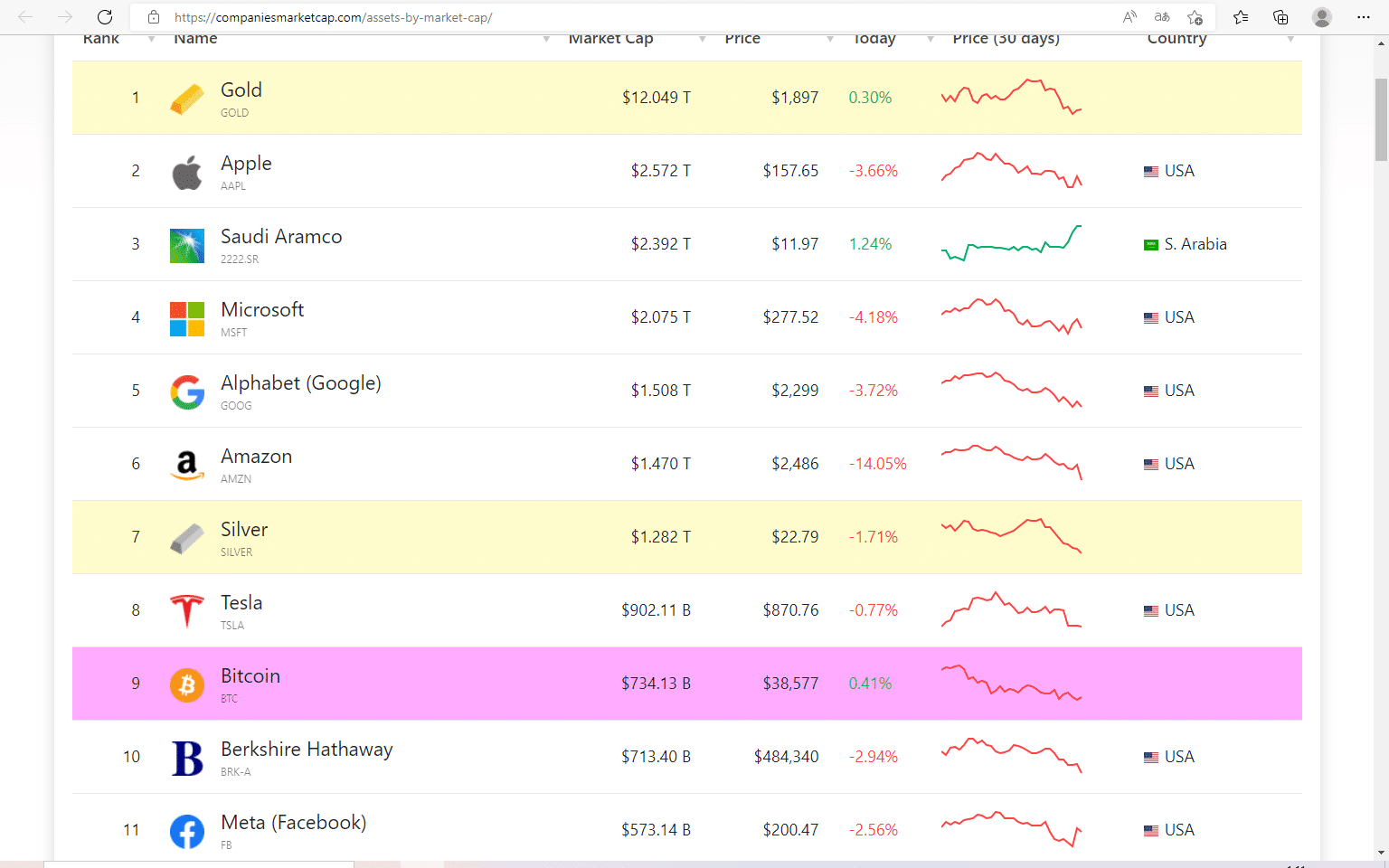Open the browser profile avatar

(x=1322, y=17)
